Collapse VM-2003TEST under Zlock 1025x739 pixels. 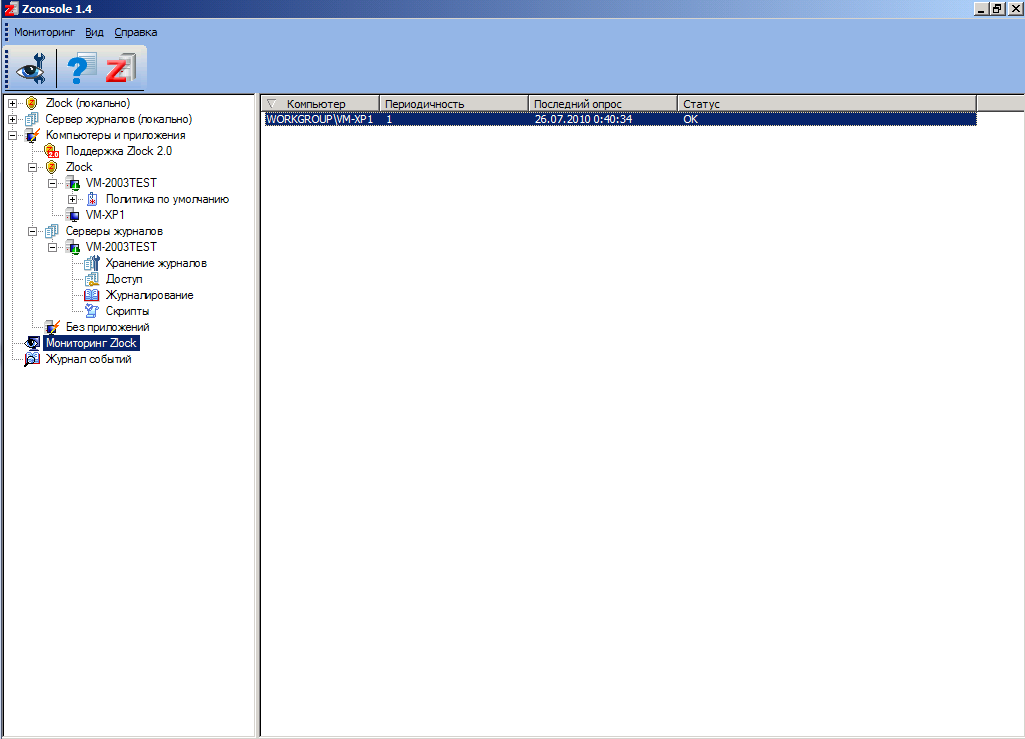(52, 183)
